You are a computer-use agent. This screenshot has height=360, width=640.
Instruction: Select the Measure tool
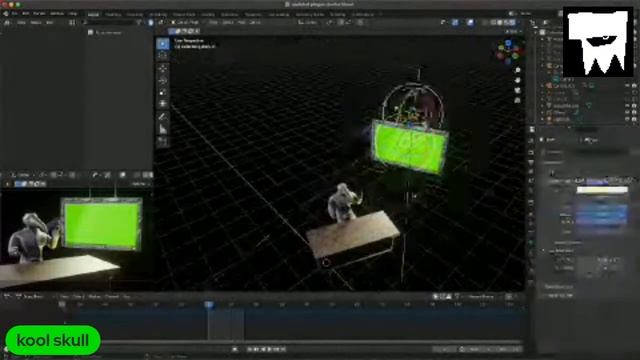click(162, 129)
